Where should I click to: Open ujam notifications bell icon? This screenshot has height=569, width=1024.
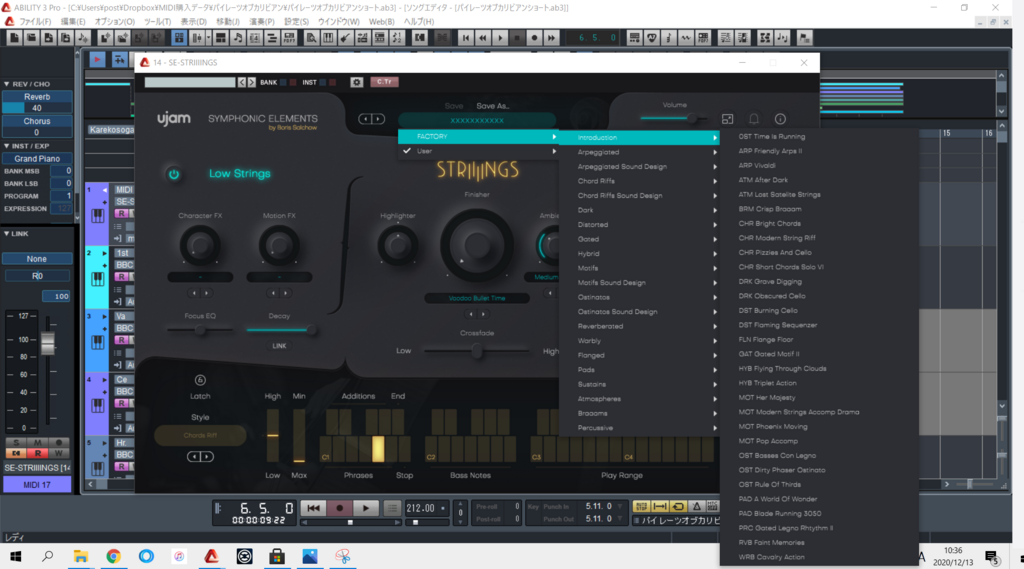(x=754, y=119)
